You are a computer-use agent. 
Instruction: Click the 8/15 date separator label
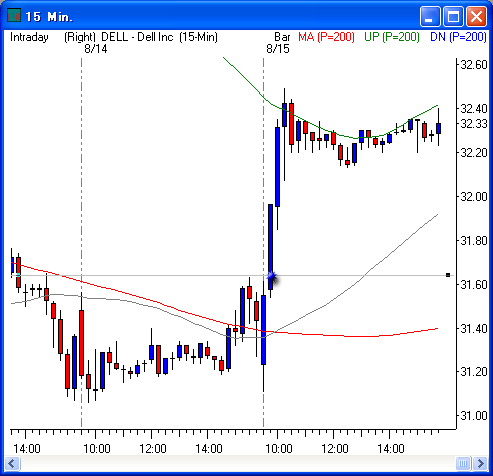(x=278, y=49)
